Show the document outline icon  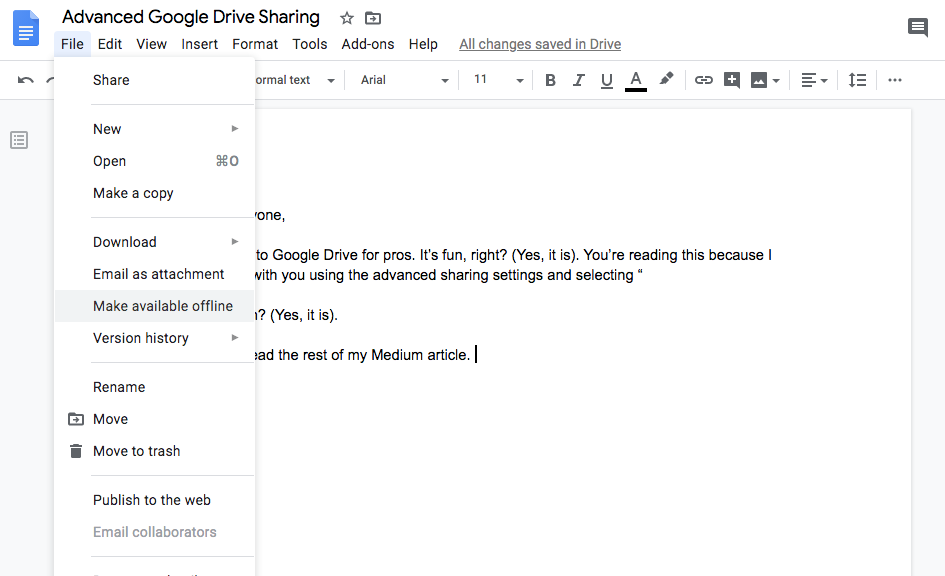19,140
